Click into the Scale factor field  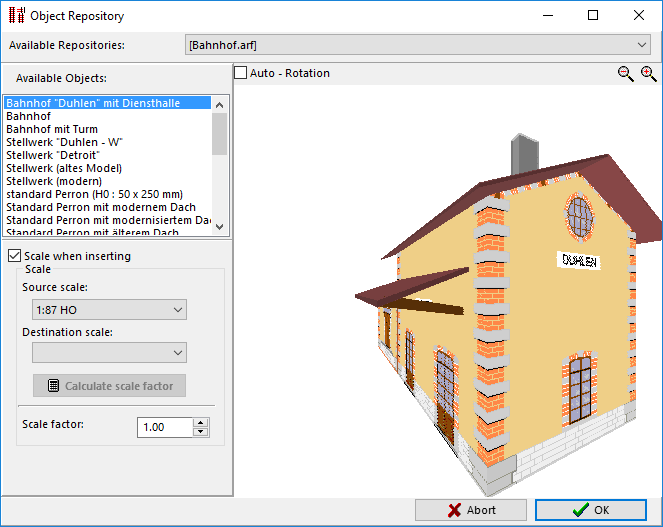tap(165, 427)
